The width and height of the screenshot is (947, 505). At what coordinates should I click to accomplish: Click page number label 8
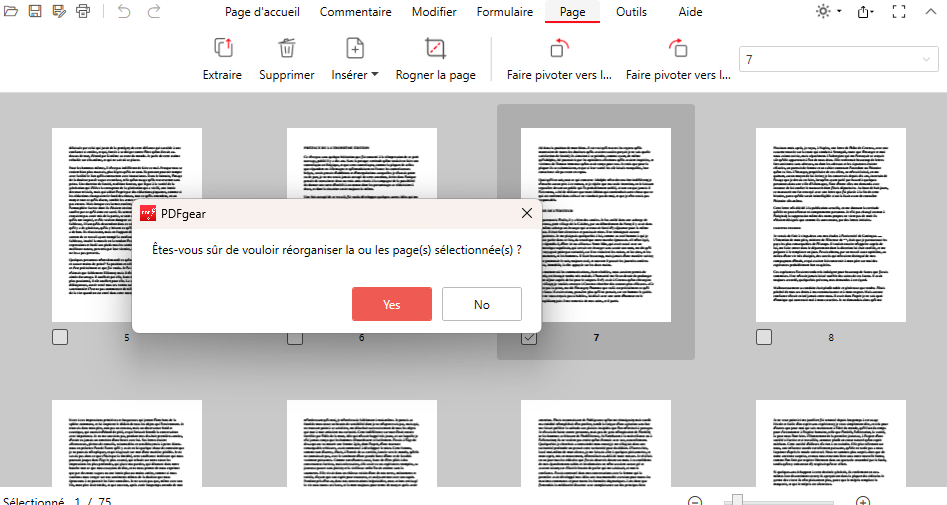point(831,338)
